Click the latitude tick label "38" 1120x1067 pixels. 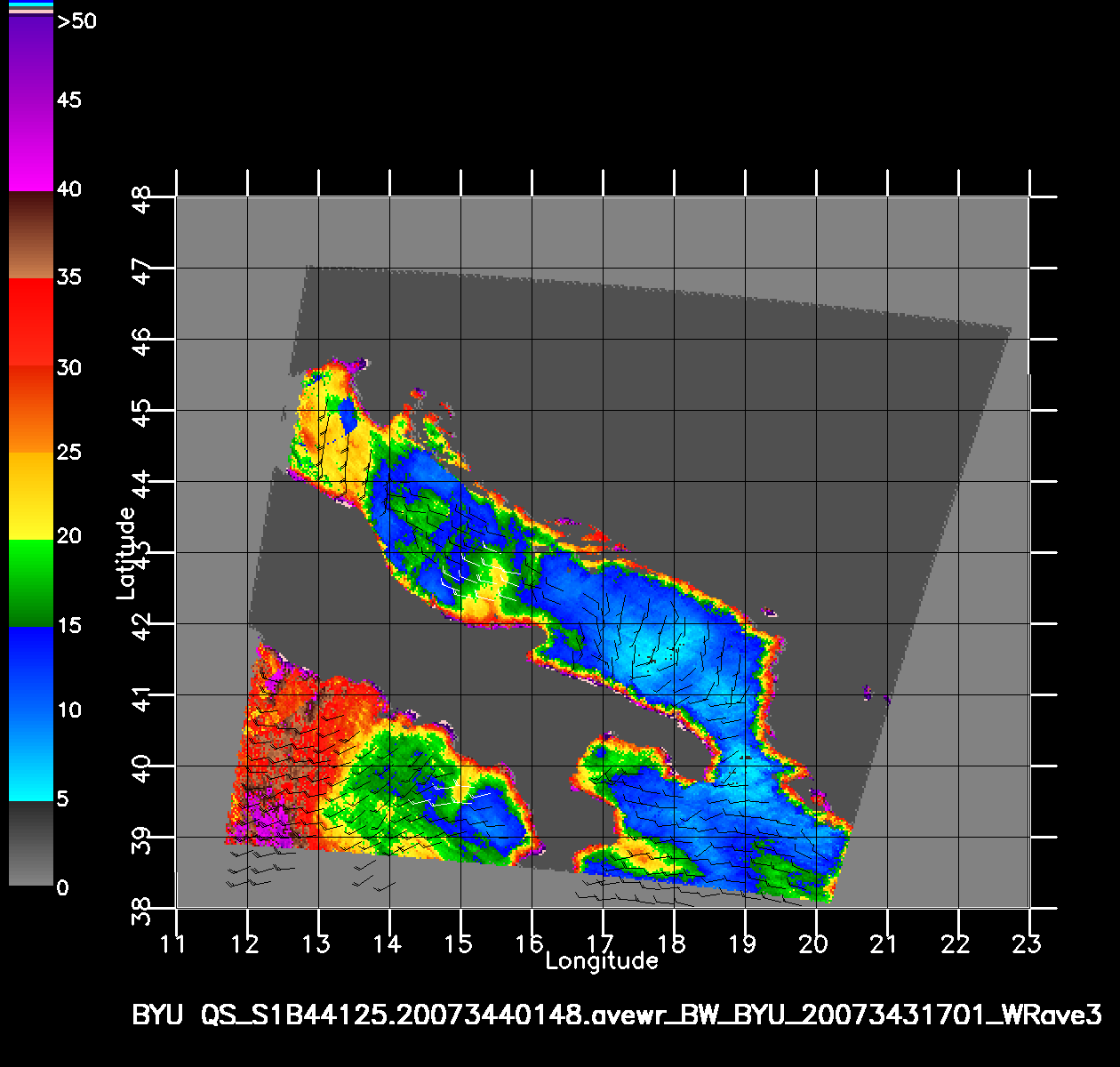click(x=141, y=911)
